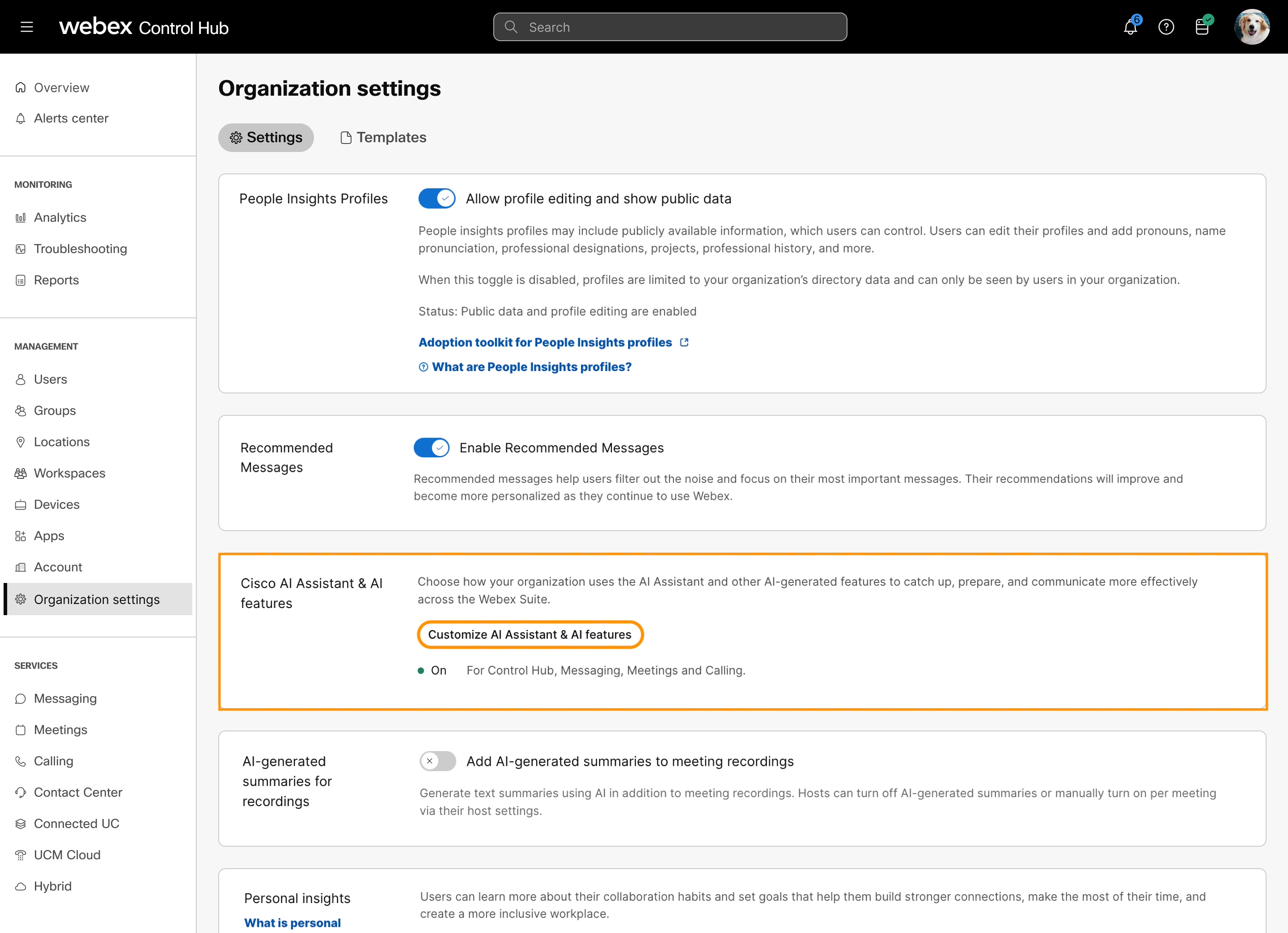The height and width of the screenshot is (933, 1288).
Task: Select Organization settings menu item
Action: pyautogui.click(x=97, y=599)
